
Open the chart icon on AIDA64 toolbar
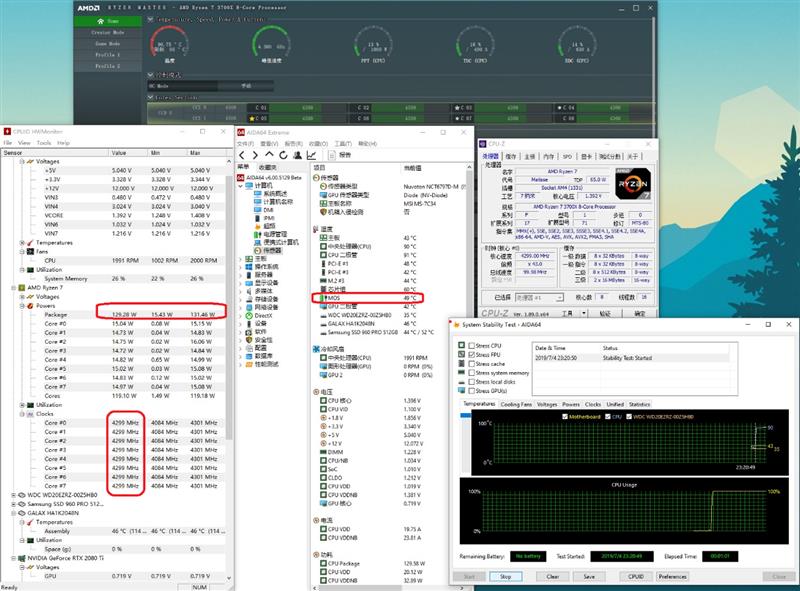tap(310, 155)
